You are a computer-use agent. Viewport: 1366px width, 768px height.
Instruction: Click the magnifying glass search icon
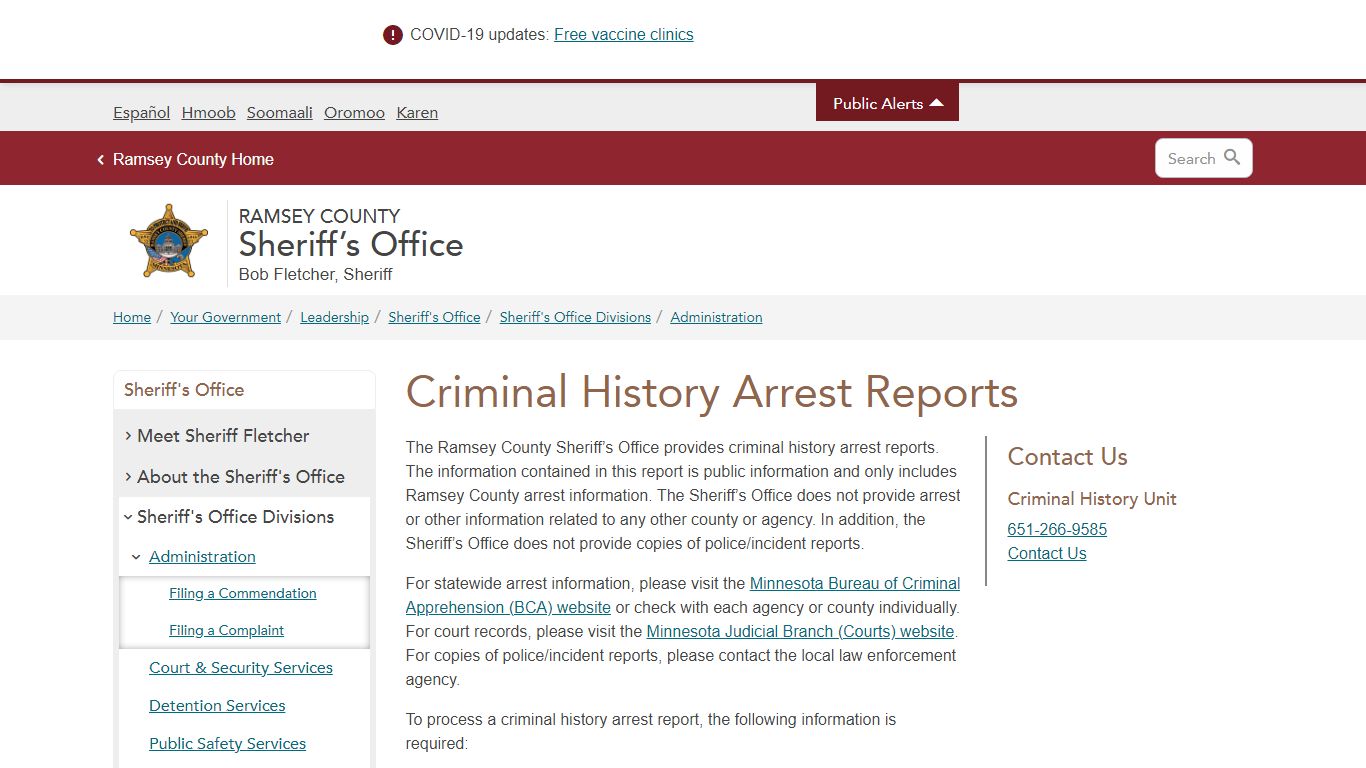point(1232,157)
